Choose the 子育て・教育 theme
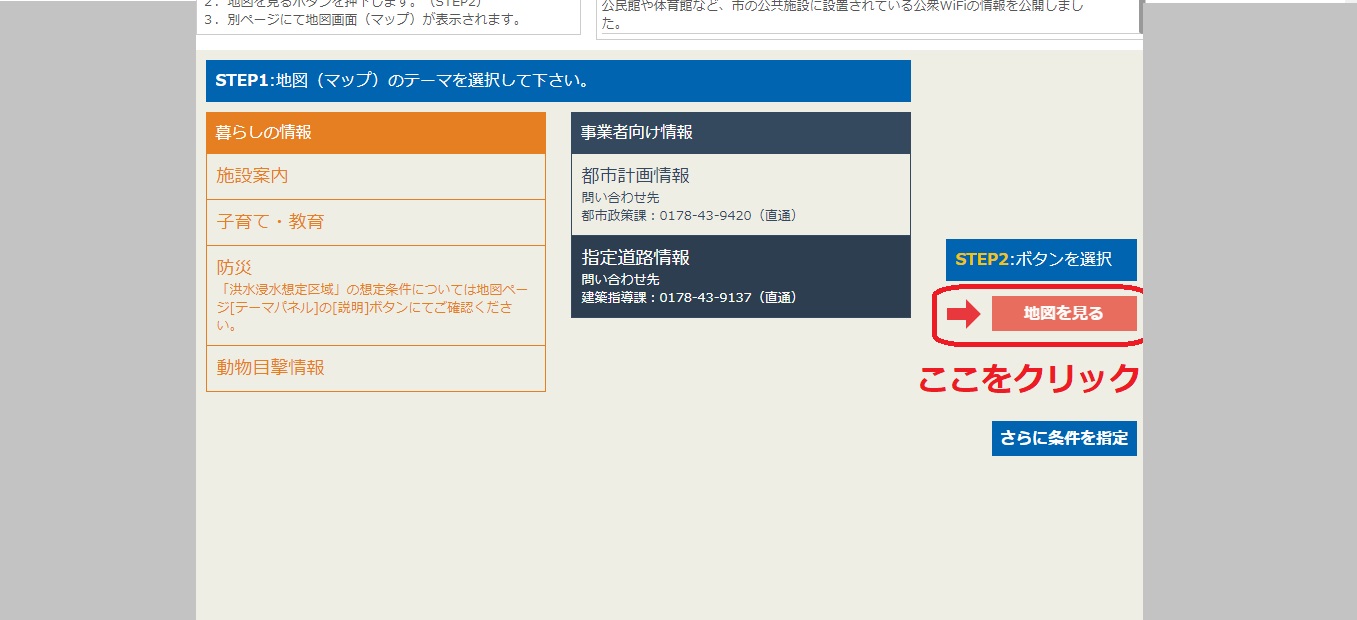Image resolution: width=1357 pixels, height=620 pixels. (x=270, y=222)
